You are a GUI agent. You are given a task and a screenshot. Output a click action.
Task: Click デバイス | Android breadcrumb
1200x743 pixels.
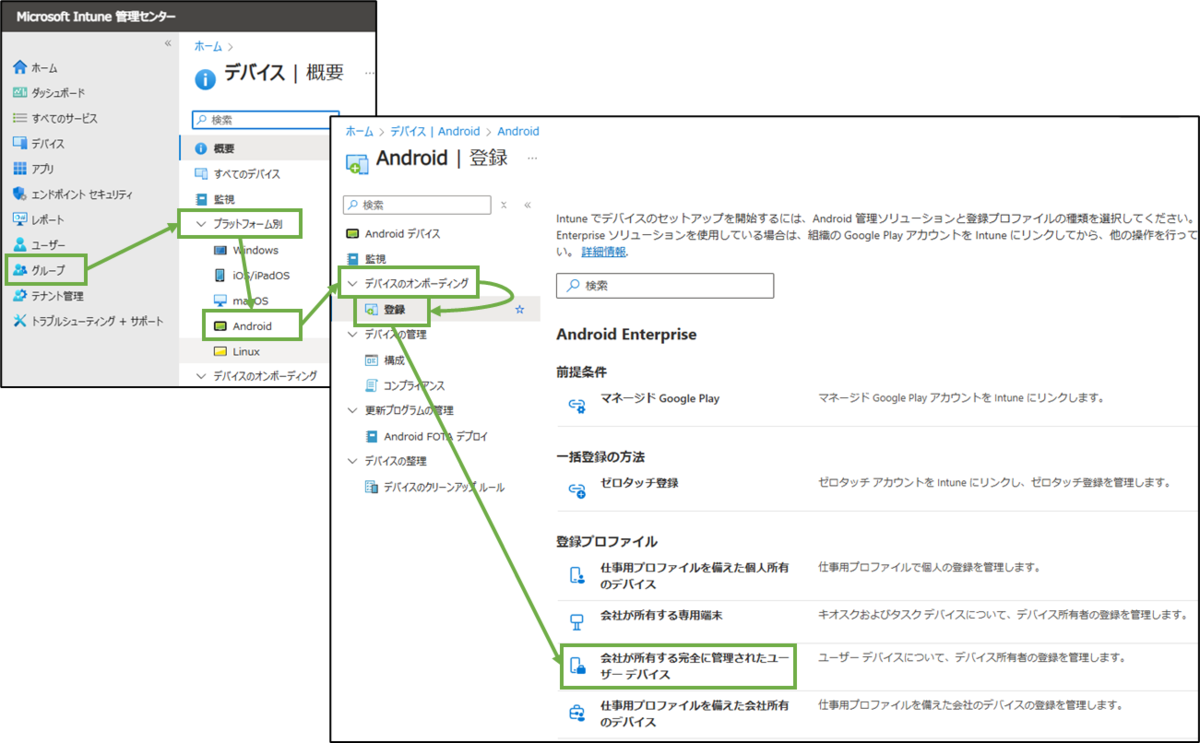[435, 131]
